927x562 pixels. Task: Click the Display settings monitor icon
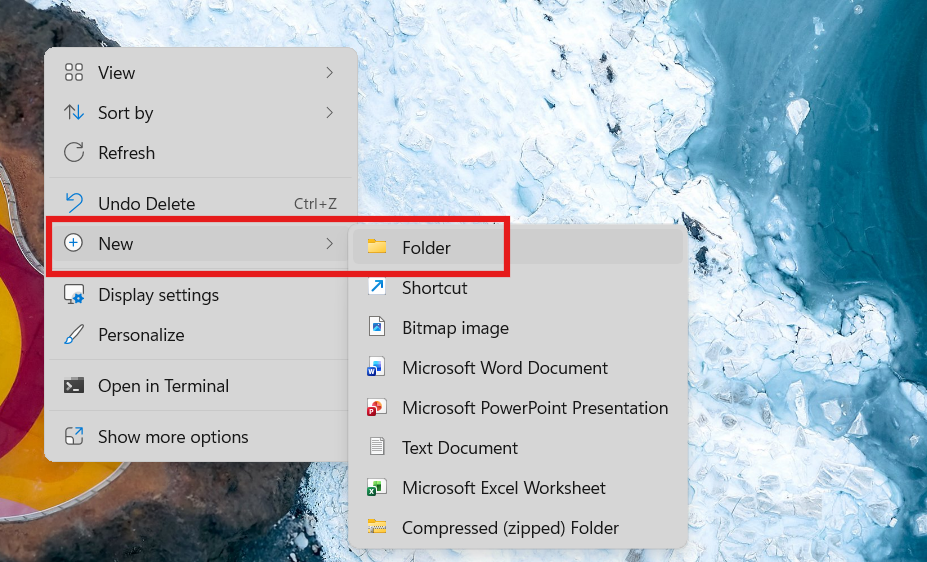coord(74,294)
